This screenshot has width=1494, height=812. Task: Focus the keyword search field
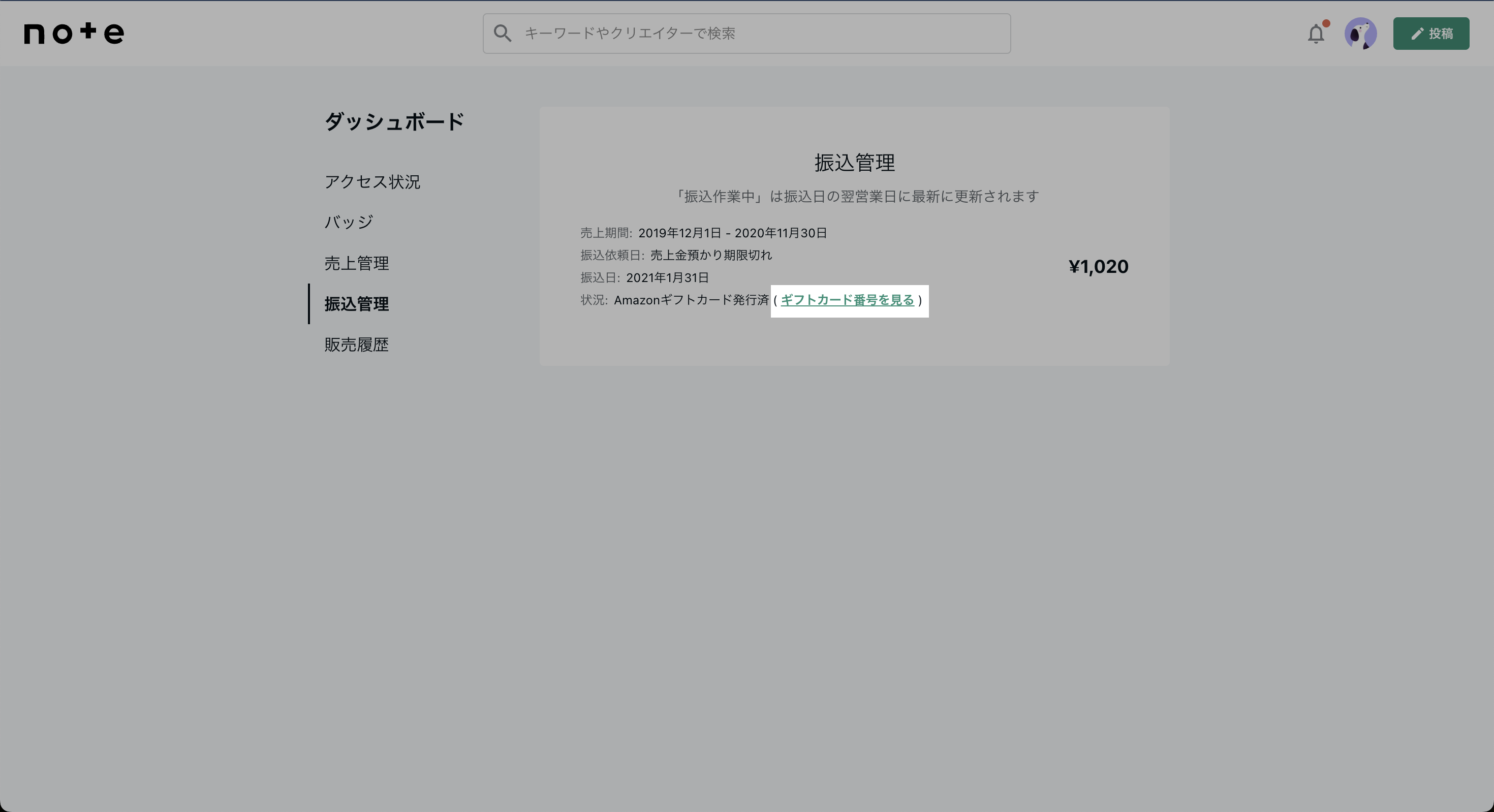pos(747,34)
